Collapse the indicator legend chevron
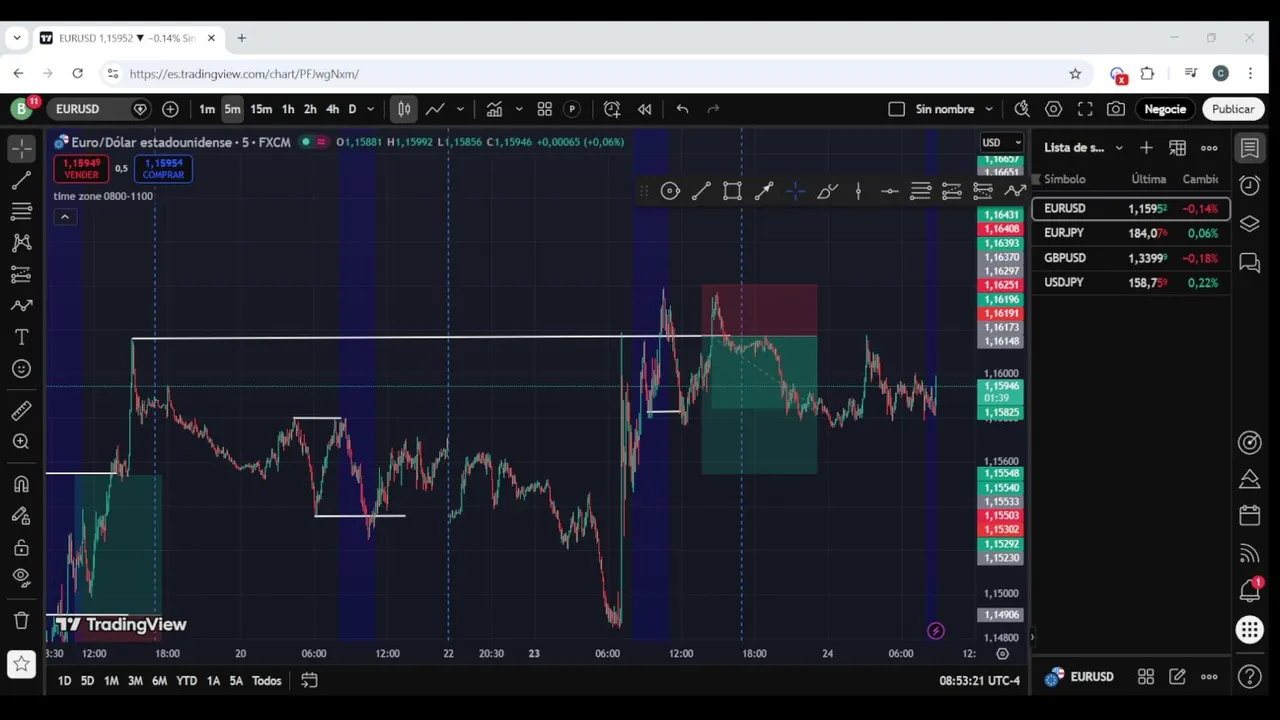 coord(65,217)
